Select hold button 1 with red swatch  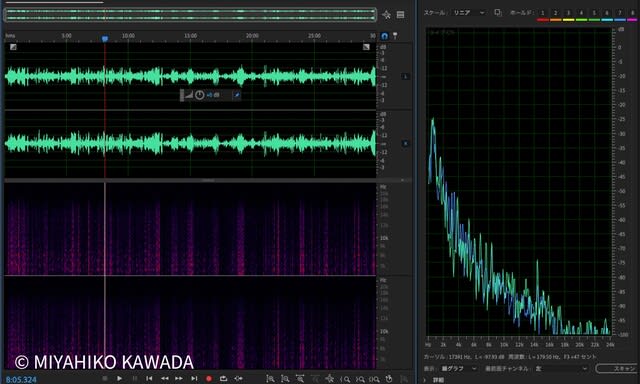coord(542,14)
